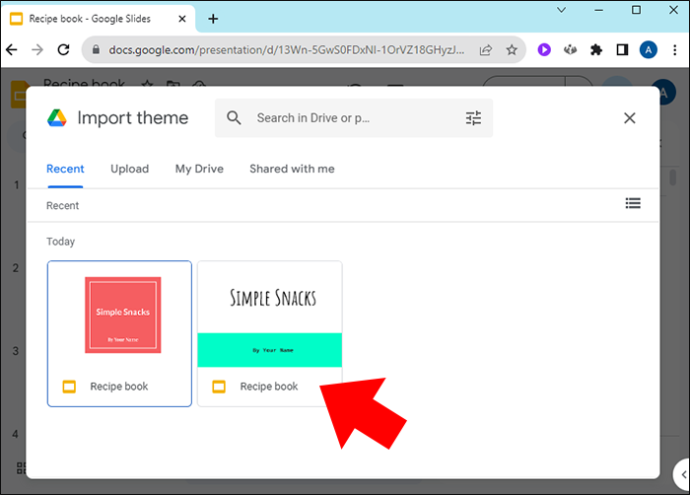Open Chrome three-dot menu
Screen dimensions: 690x495
tap(675, 50)
